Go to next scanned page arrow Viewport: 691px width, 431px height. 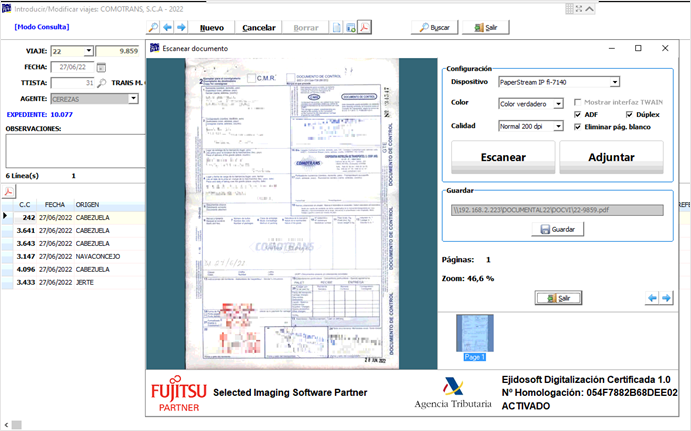coord(666,298)
